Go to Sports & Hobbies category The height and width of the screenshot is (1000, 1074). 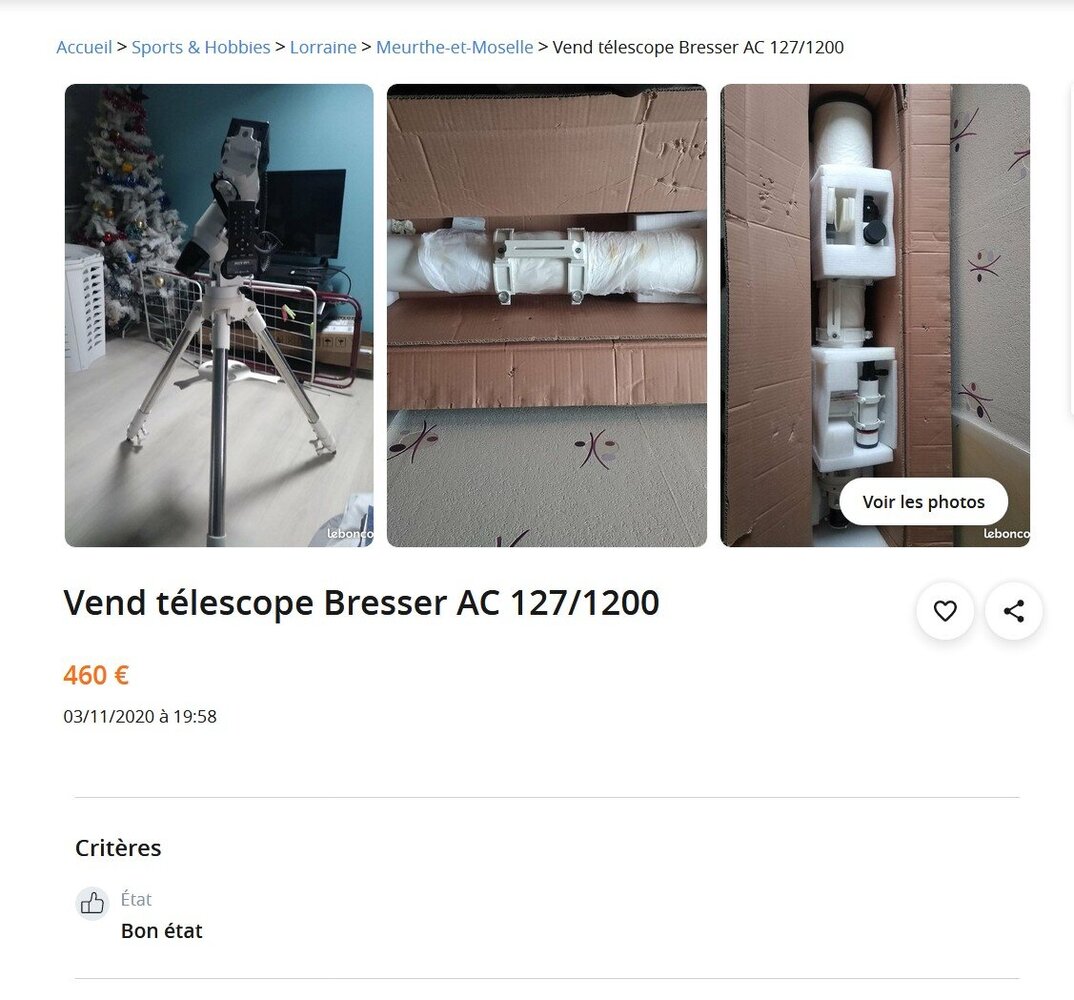point(201,47)
